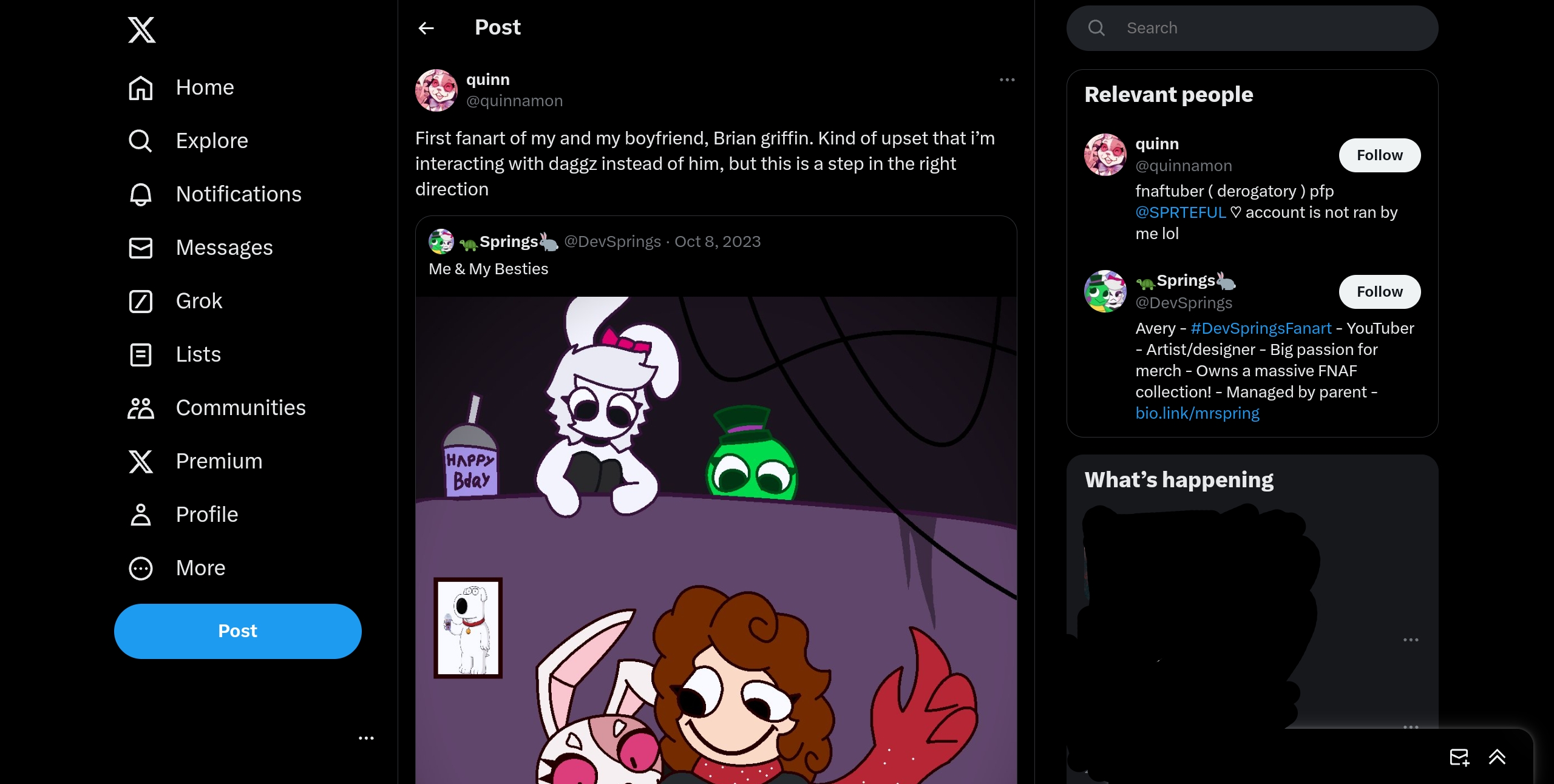Expand the messages drawer chevrons
1554x784 pixels.
[1497, 757]
